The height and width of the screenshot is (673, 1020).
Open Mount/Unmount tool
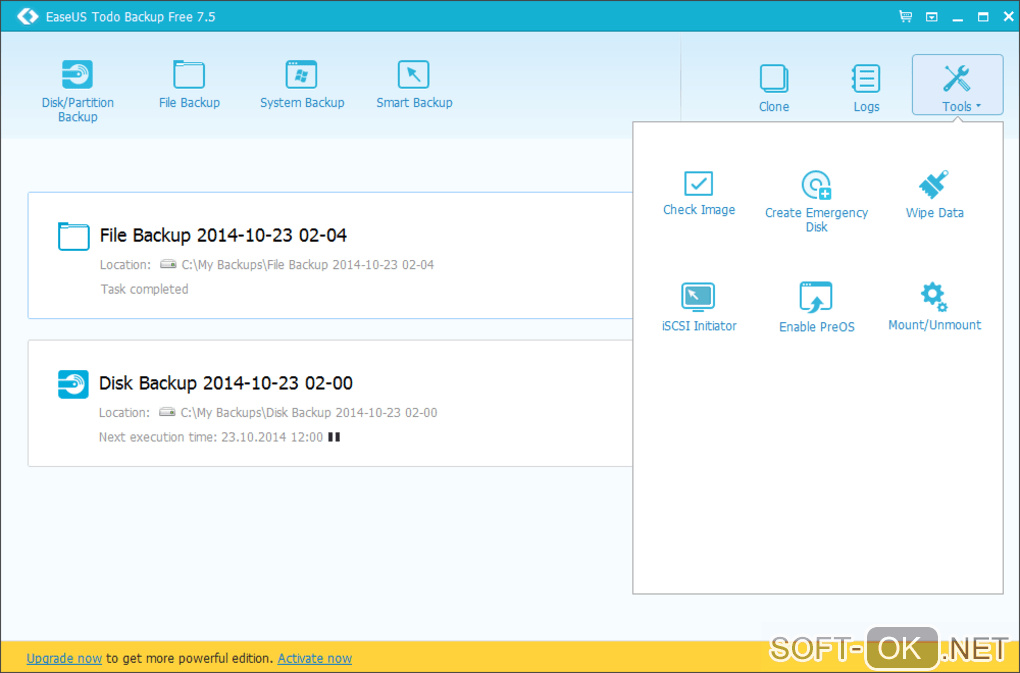click(934, 306)
